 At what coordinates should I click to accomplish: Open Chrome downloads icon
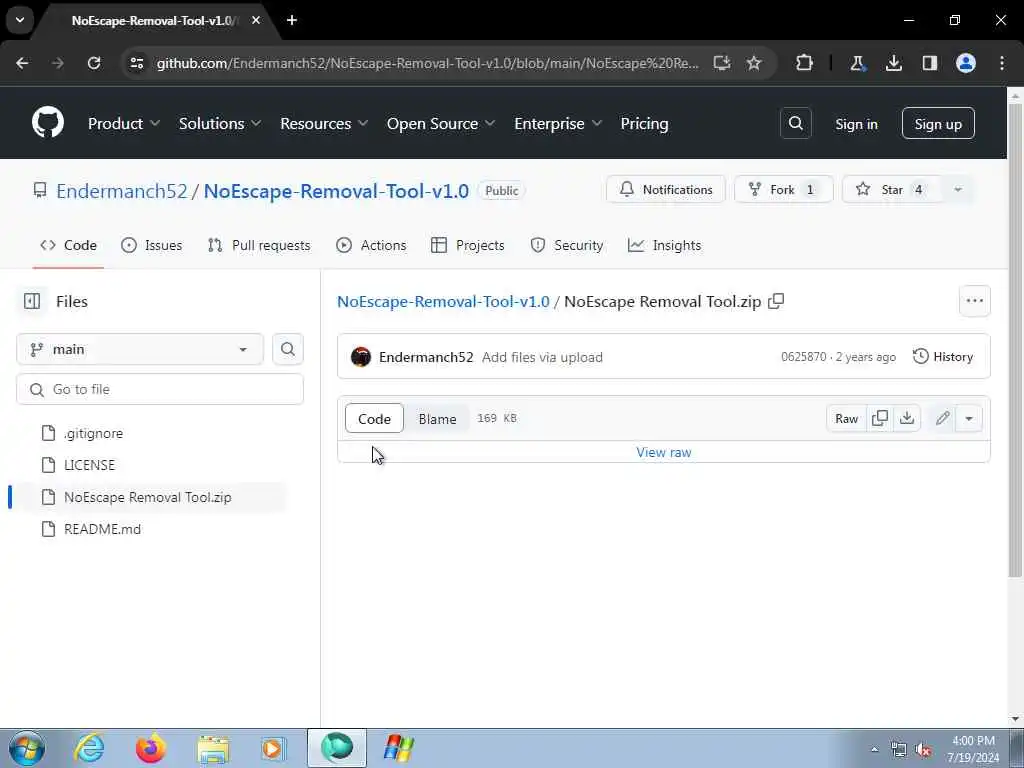[893, 63]
